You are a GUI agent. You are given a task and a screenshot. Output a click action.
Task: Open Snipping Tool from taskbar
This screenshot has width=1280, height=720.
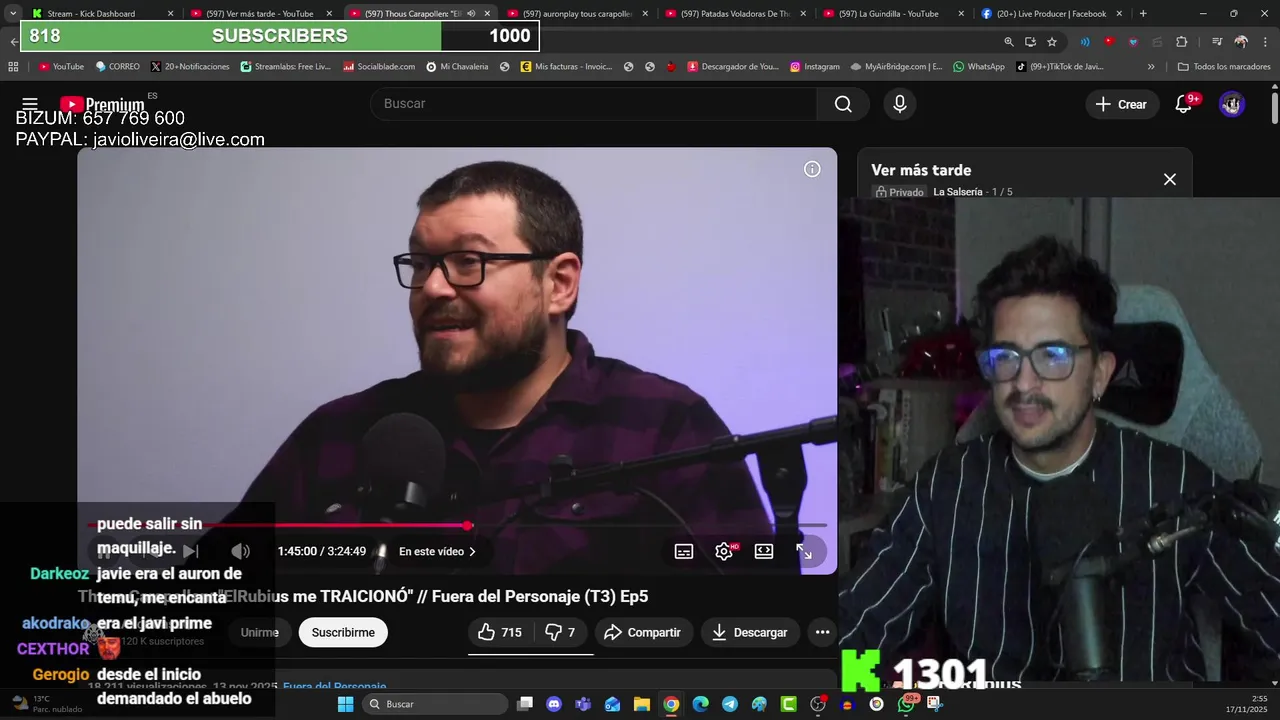[x=935, y=704]
